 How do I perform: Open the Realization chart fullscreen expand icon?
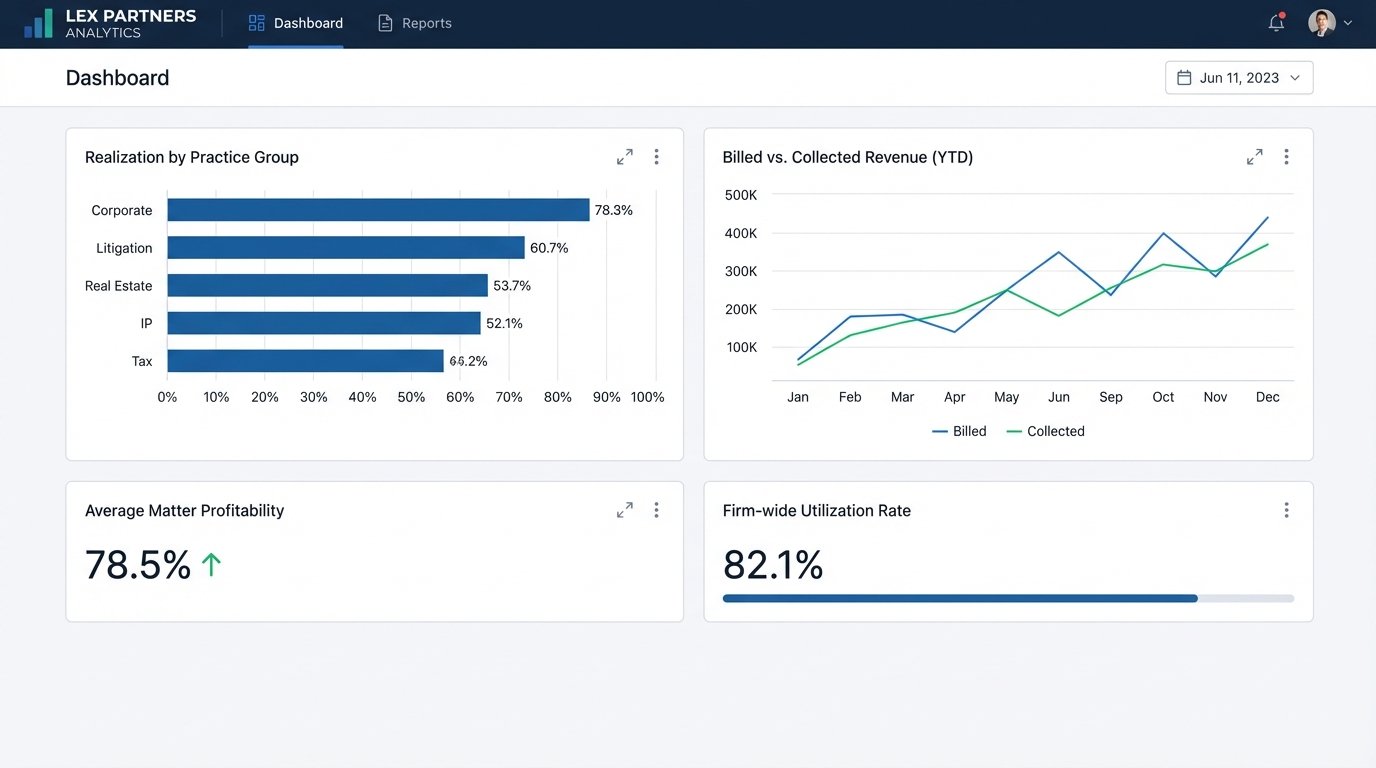(624, 156)
